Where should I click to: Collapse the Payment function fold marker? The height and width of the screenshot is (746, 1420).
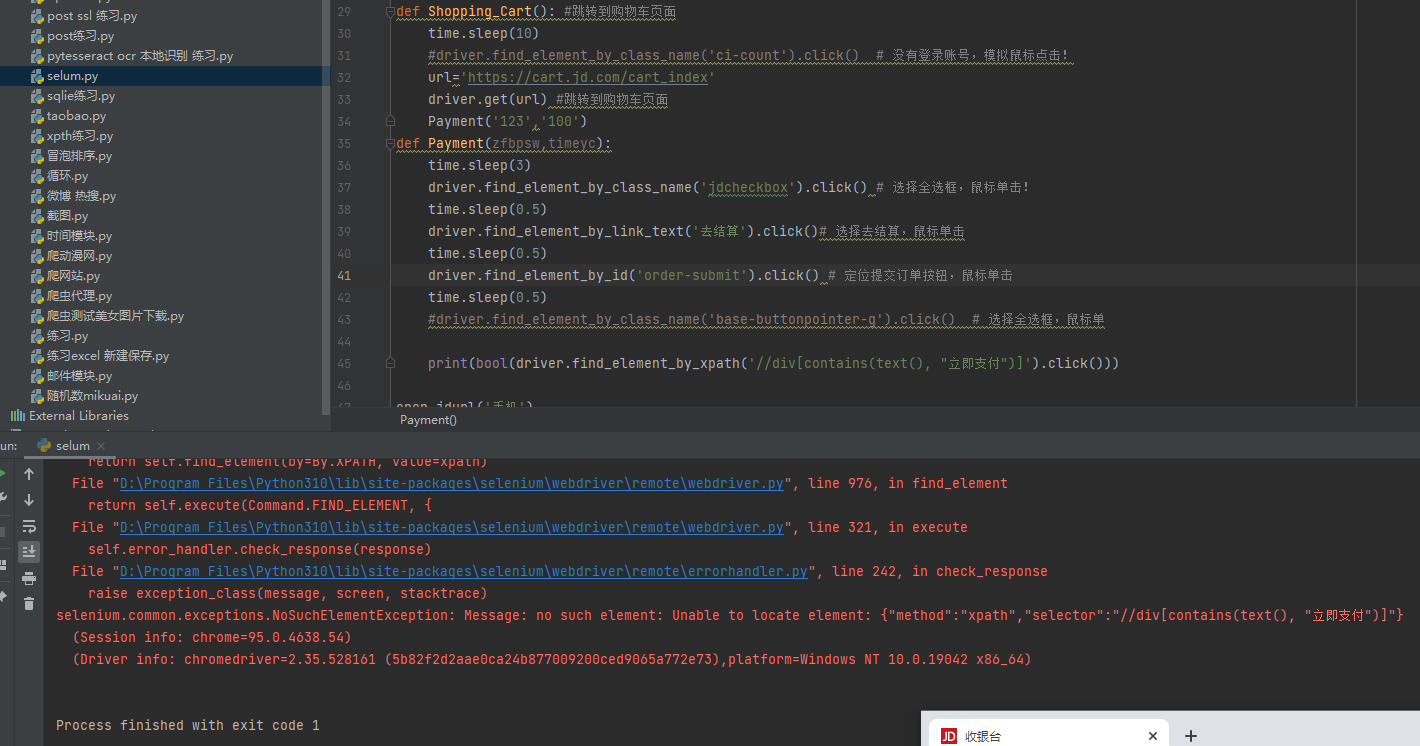point(390,144)
